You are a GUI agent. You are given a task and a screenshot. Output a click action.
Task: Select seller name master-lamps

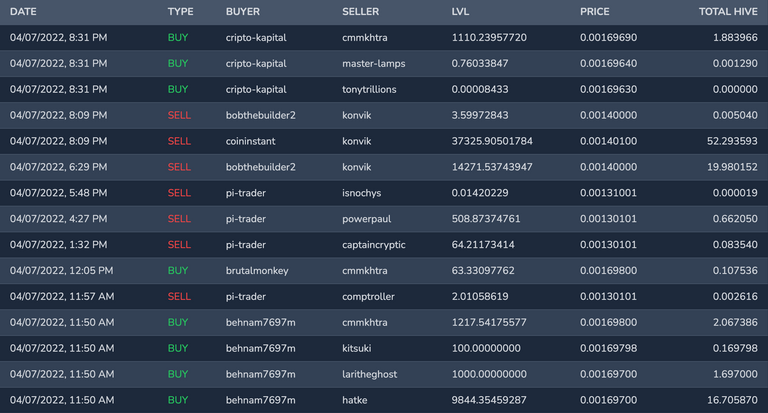[374, 64]
